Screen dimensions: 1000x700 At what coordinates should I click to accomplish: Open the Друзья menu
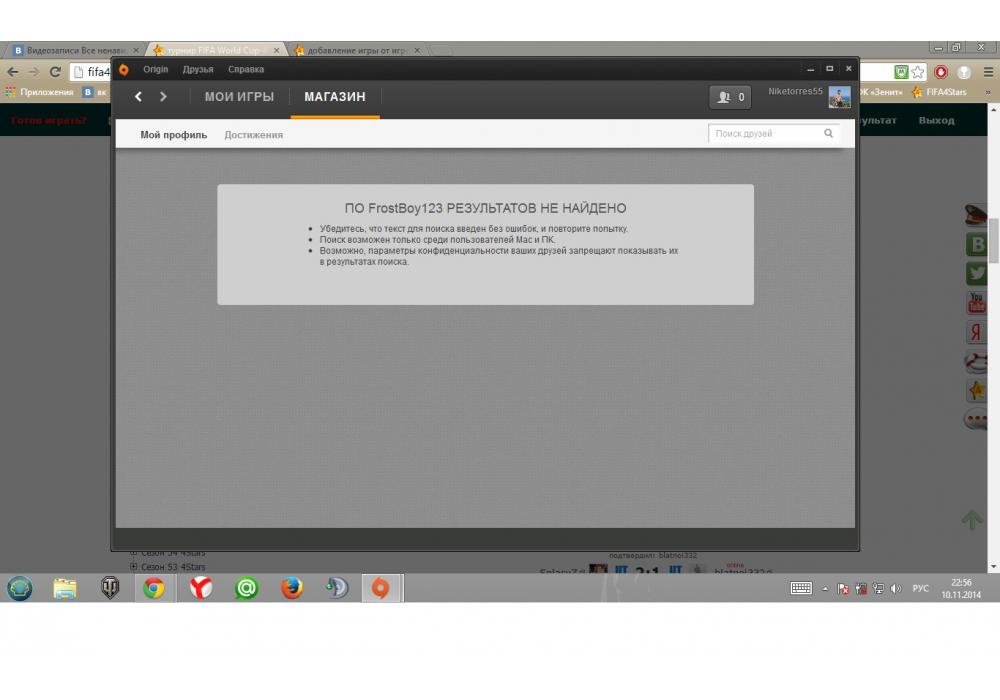[198, 70]
